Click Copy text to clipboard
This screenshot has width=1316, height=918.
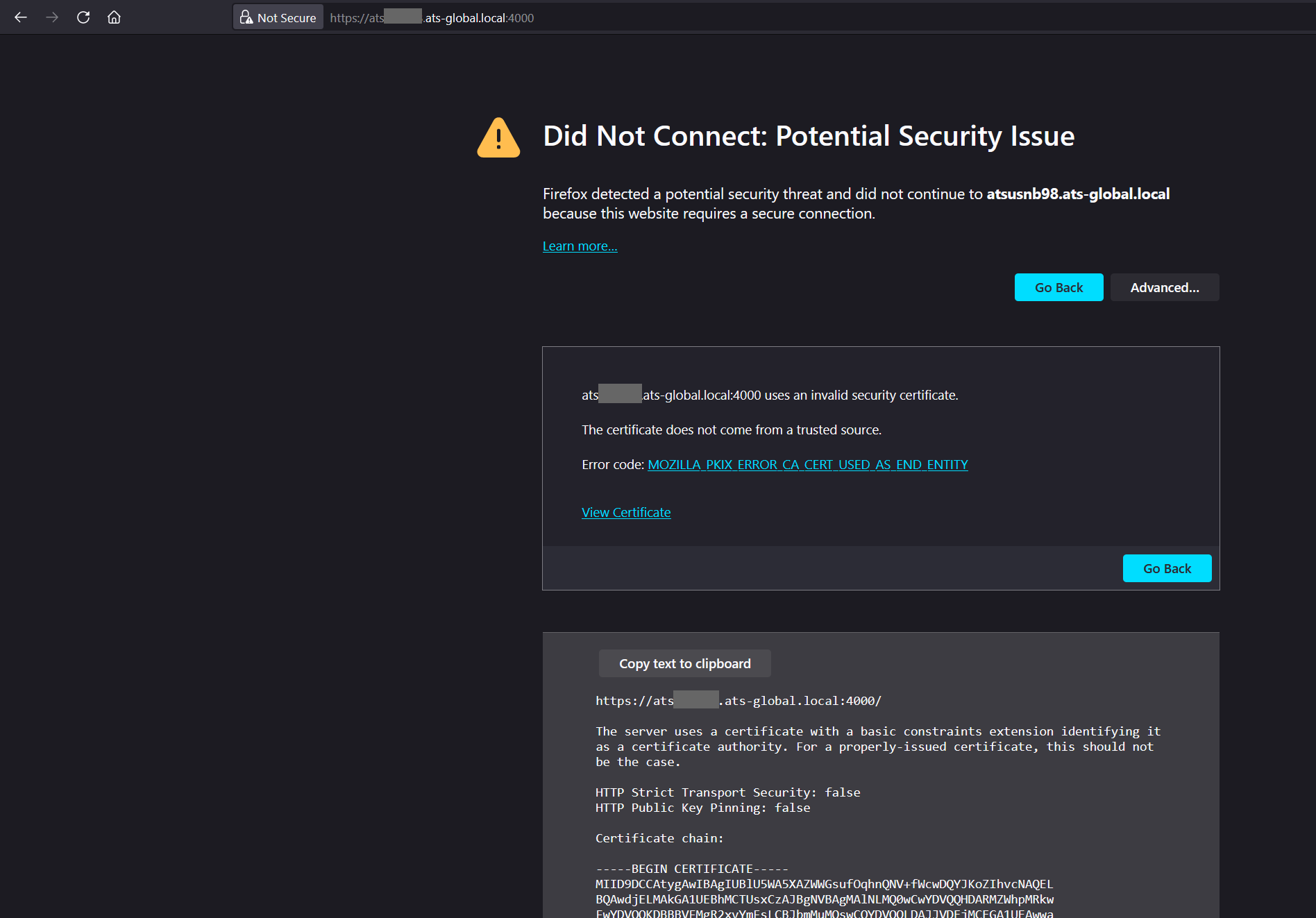coord(684,663)
